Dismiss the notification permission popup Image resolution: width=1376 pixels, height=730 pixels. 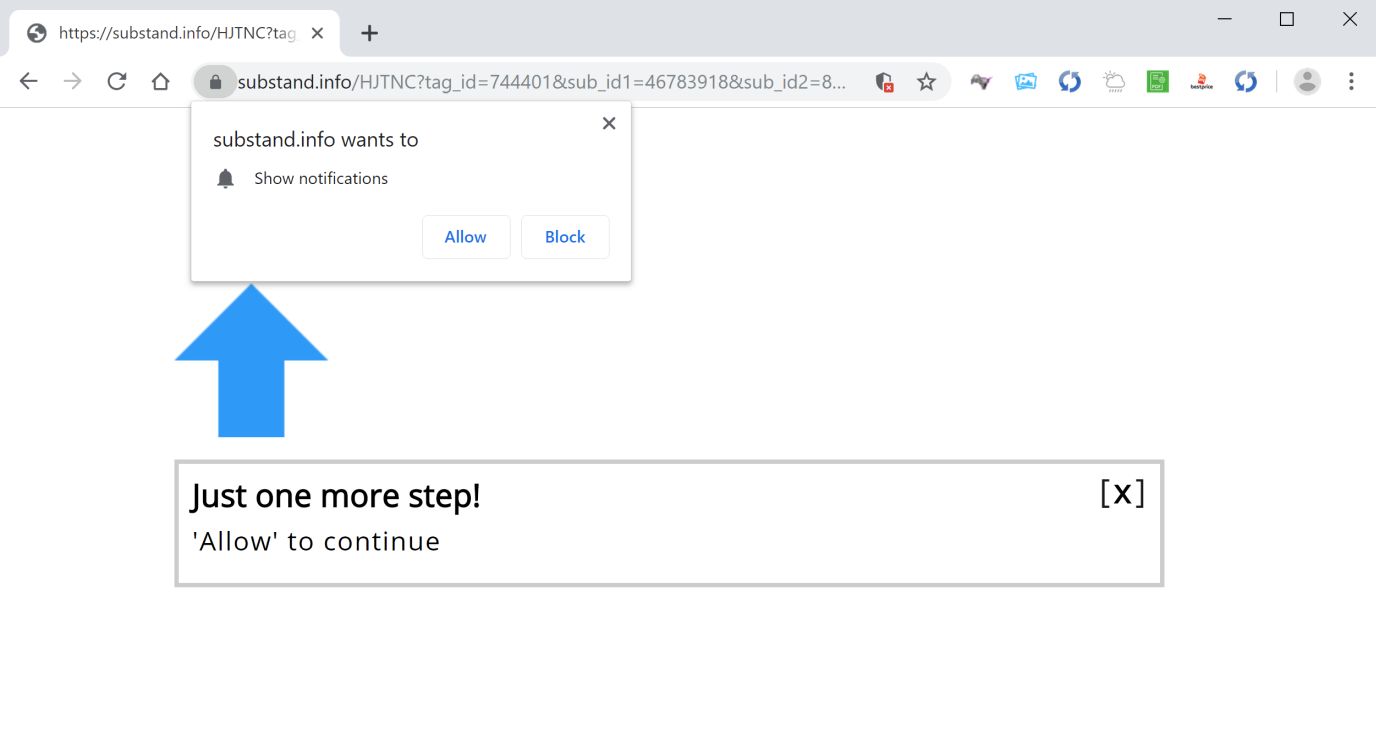coord(609,124)
